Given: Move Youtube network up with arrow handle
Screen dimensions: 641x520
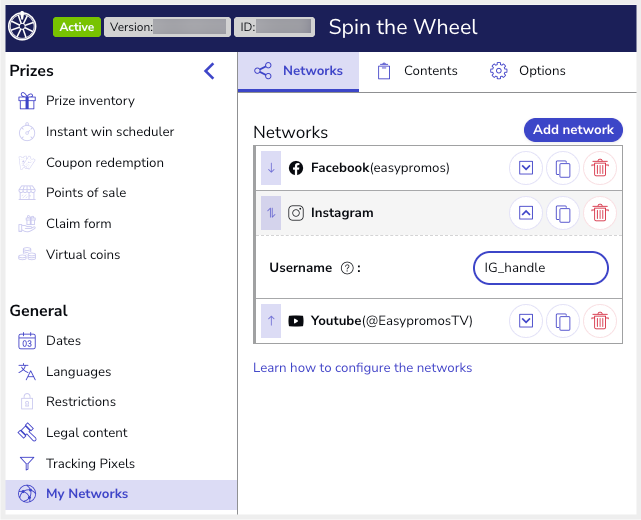Looking at the screenshot, I should [271, 321].
